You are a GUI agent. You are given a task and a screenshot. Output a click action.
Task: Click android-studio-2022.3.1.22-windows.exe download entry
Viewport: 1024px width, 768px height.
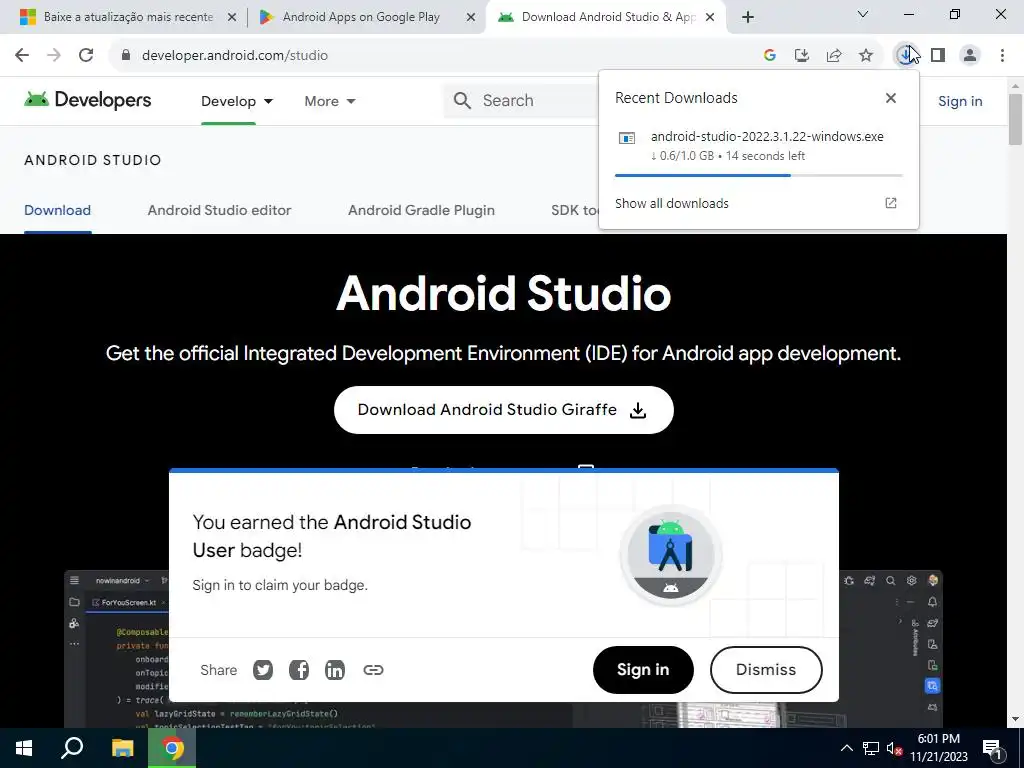[758, 146]
